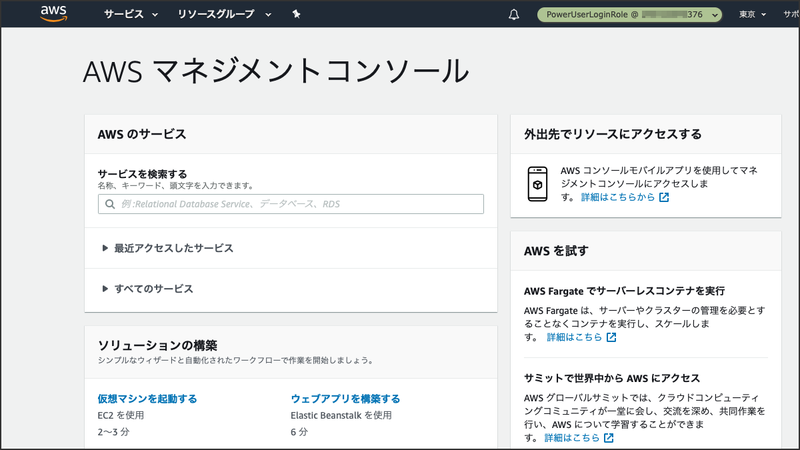Click AWS Fargate でサーバーレスコンテナを実行 title
800x450 pixels.
click(624, 291)
